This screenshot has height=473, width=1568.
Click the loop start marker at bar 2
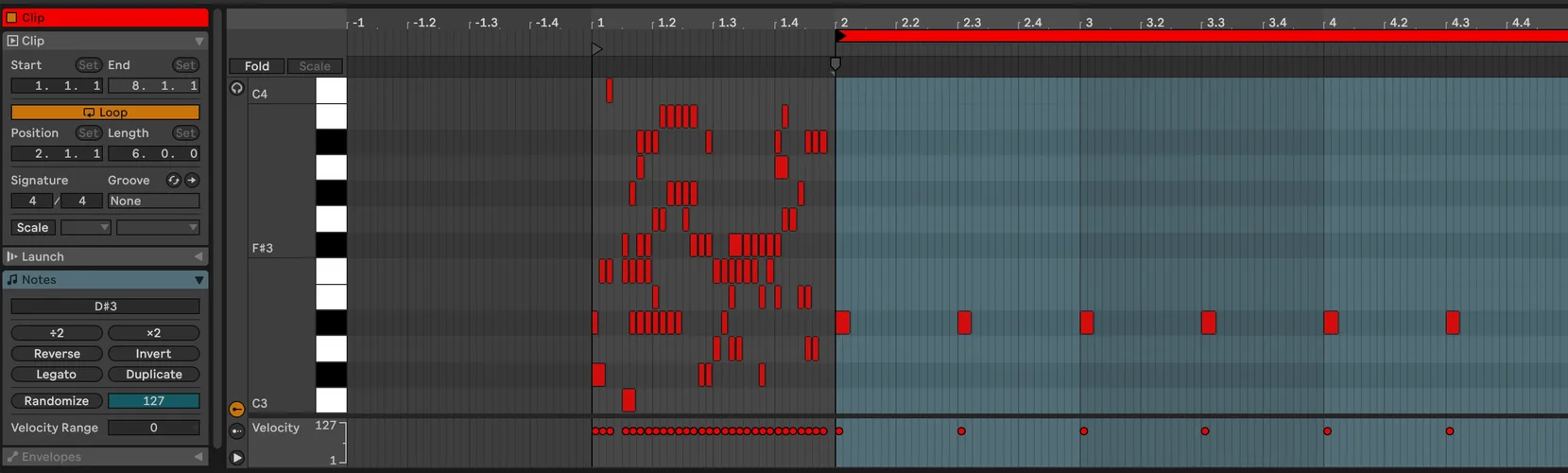840,36
